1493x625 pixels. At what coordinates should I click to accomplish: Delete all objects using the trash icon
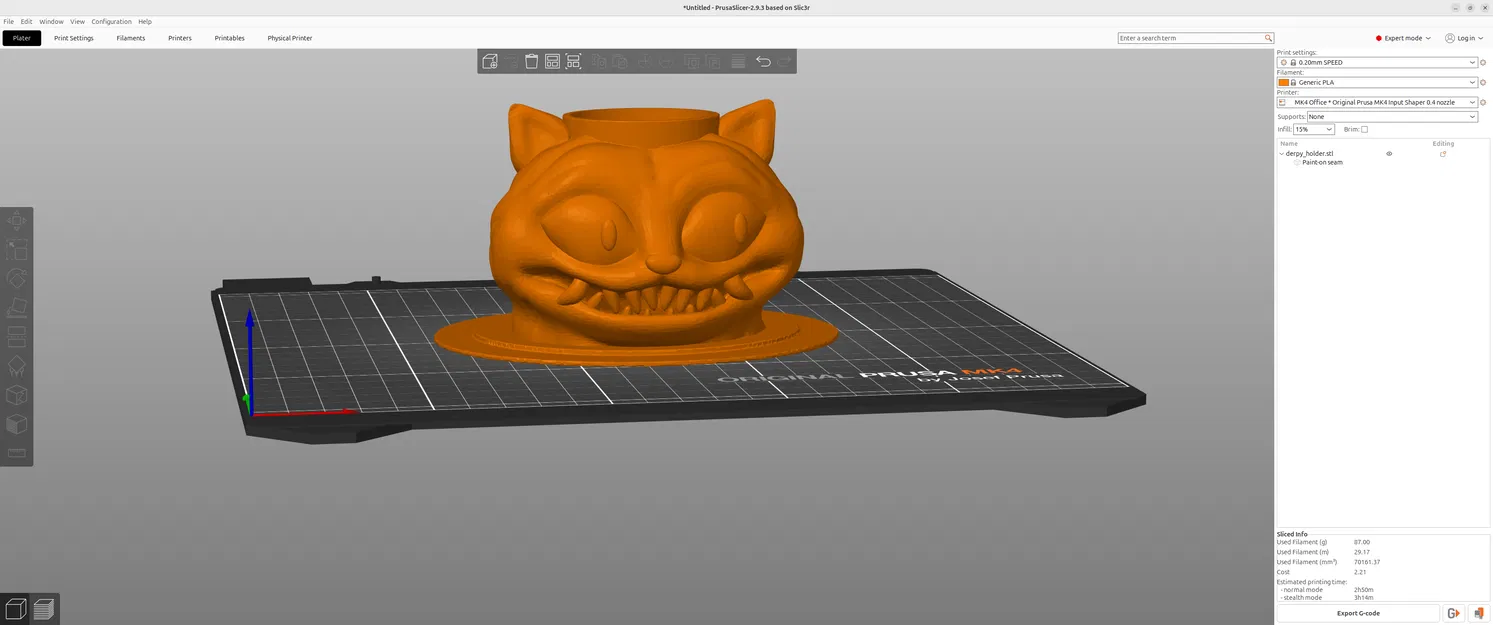(x=531, y=61)
